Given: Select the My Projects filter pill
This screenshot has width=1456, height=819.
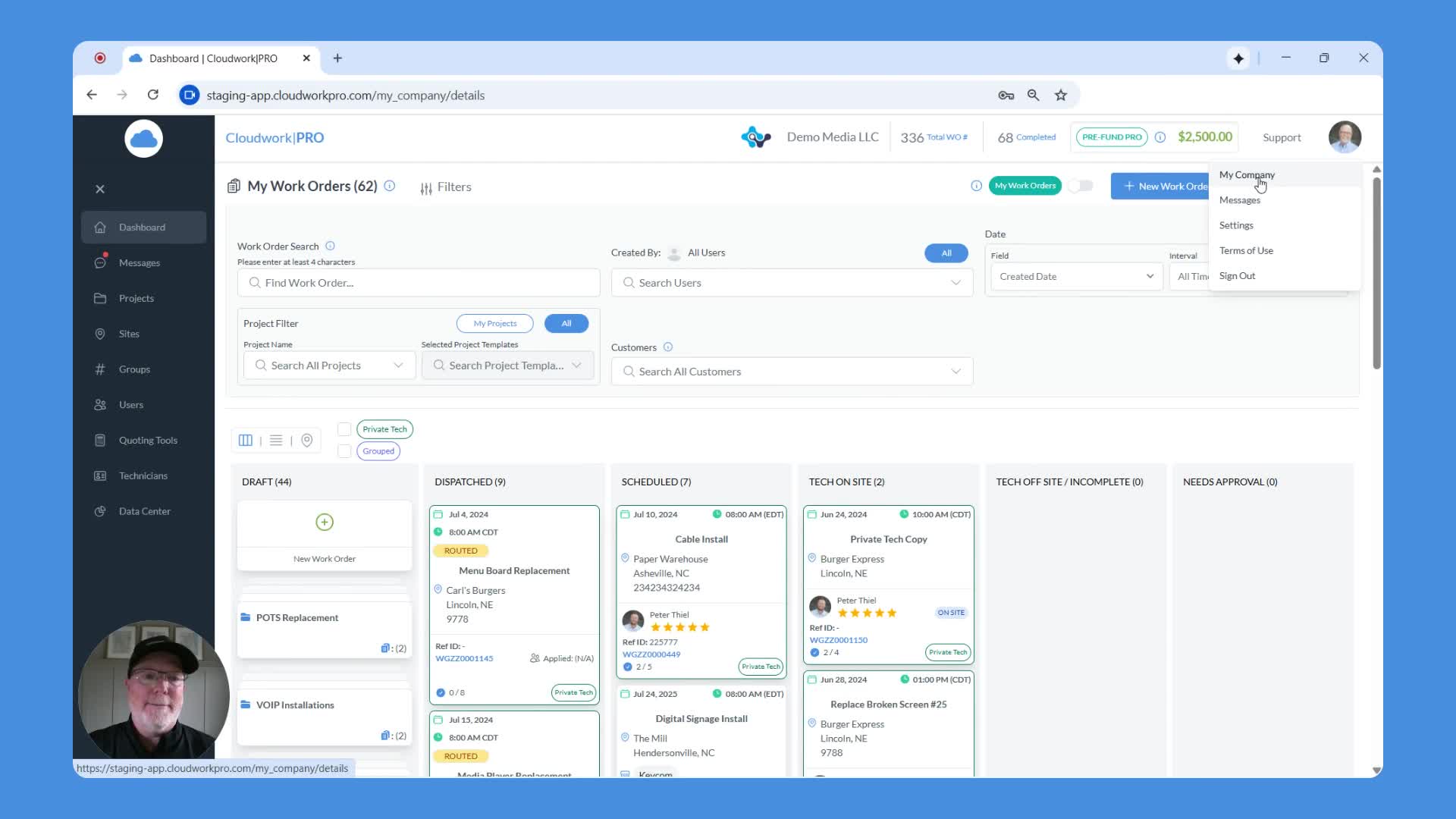Looking at the screenshot, I should tap(494, 324).
